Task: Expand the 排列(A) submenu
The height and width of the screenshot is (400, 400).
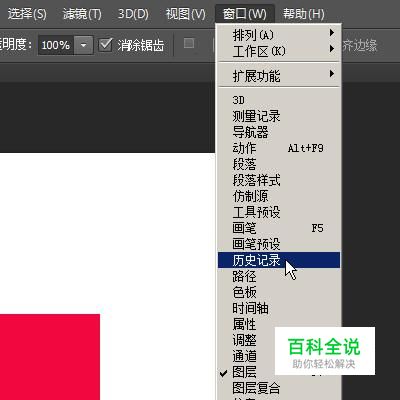Action: 279,35
